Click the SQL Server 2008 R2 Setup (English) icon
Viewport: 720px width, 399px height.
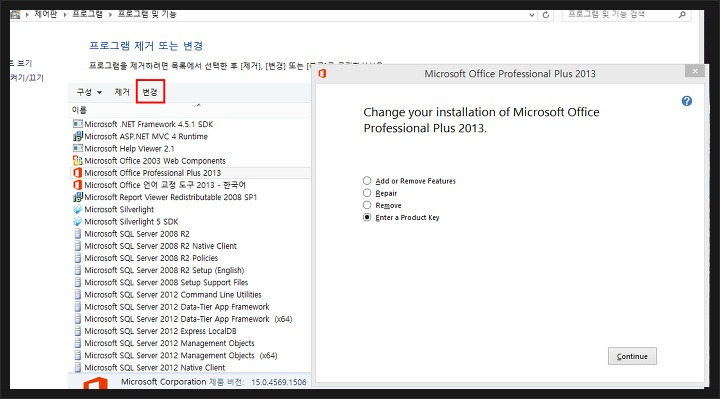coord(78,270)
